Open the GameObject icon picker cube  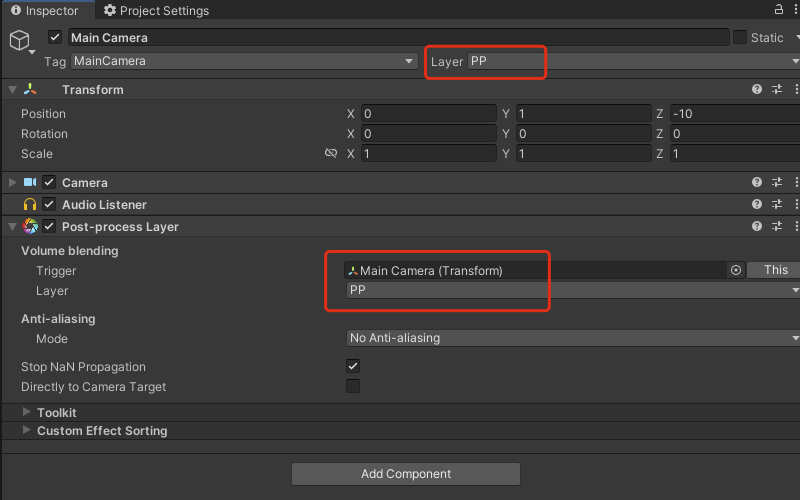click(x=20, y=40)
